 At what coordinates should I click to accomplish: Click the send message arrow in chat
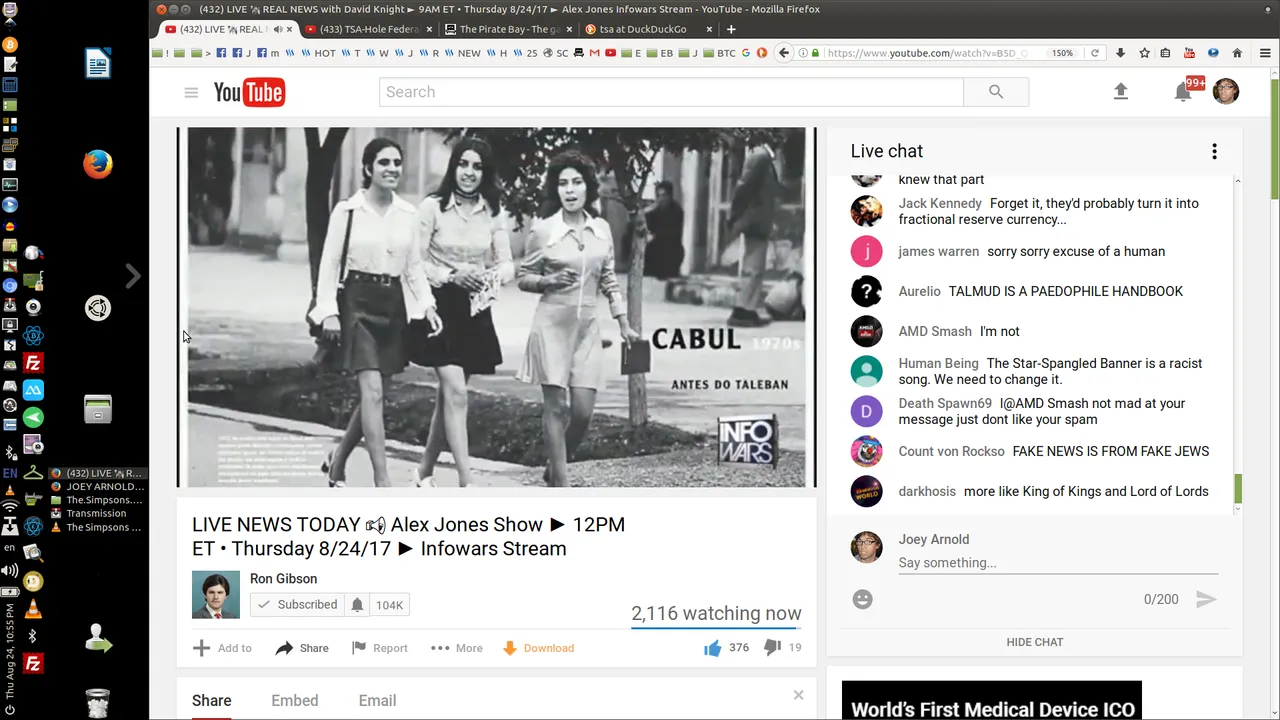(x=1207, y=599)
